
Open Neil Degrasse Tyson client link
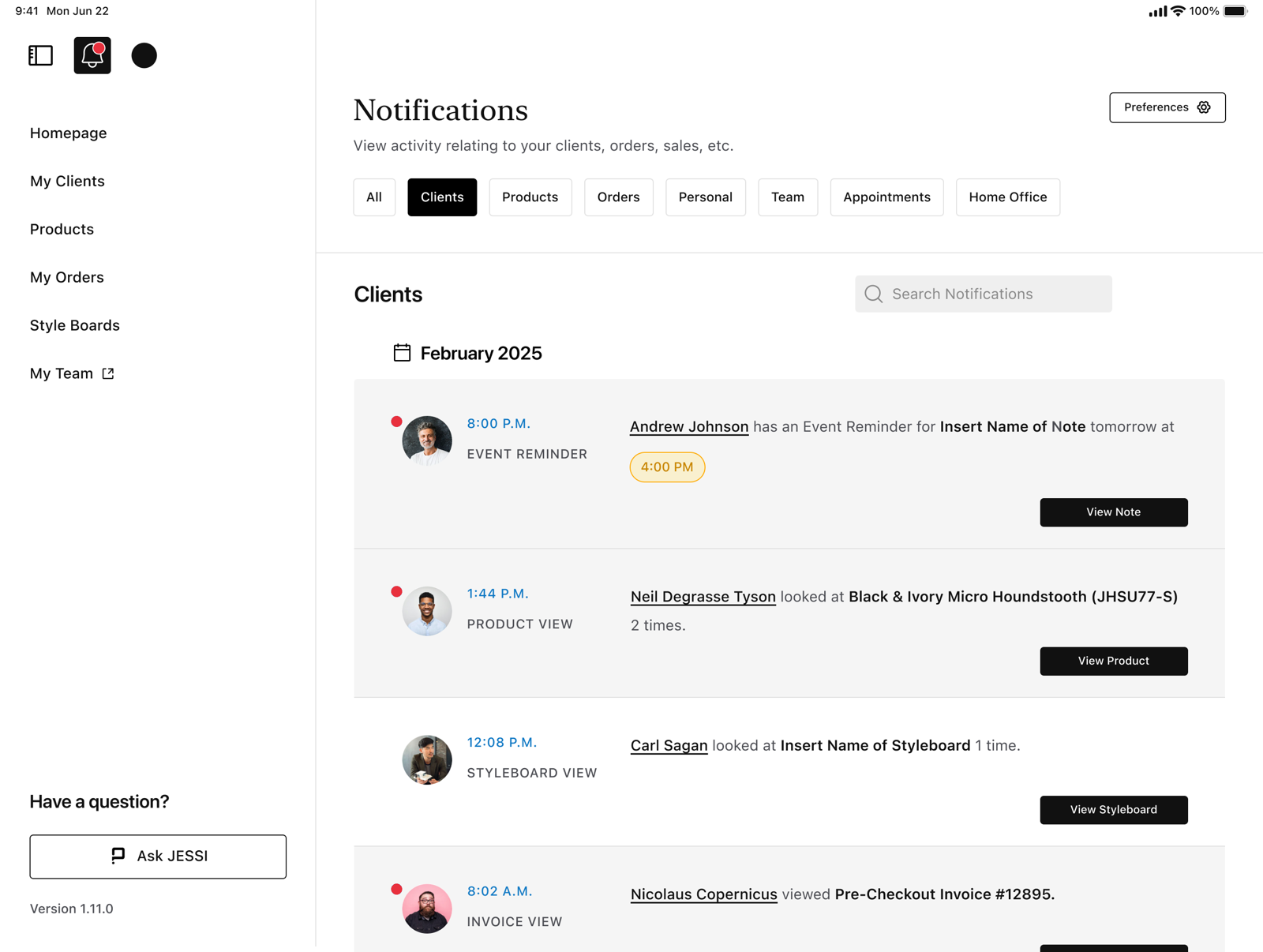point(703,597)
